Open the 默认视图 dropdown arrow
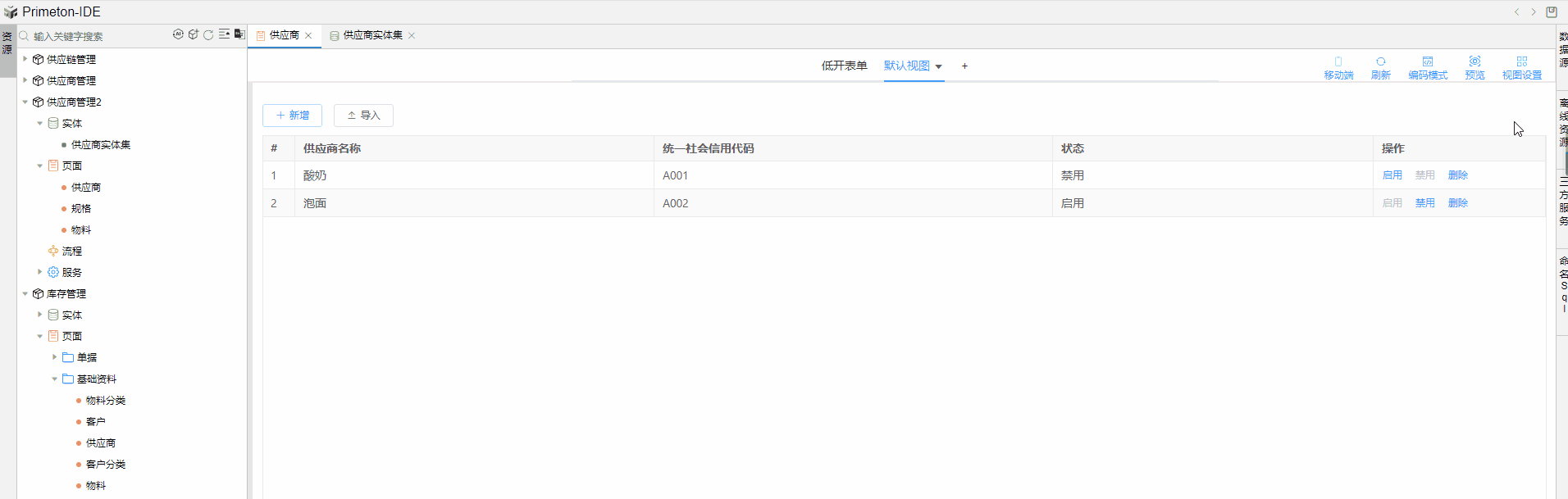The height and width of the screenshot is (499, 1568). pos(938,66)
